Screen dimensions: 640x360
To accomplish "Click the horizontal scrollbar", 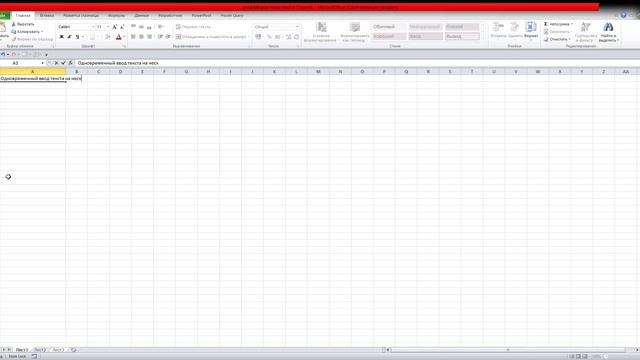I will (508, 350).
